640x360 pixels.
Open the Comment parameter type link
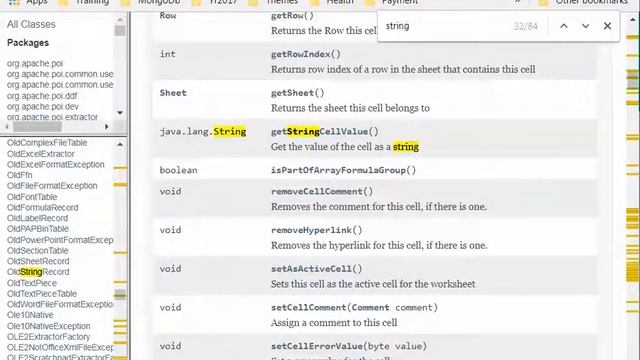pos(371,307)
